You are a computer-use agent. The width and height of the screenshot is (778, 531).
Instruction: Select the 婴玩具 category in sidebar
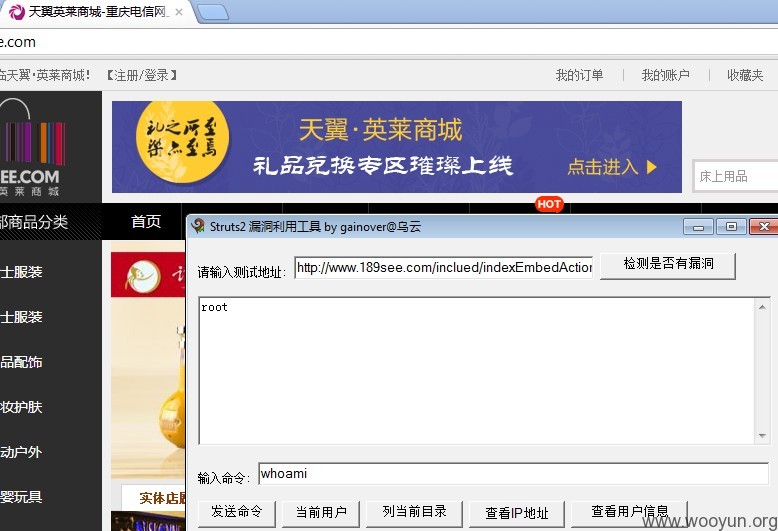pos(21,497)
